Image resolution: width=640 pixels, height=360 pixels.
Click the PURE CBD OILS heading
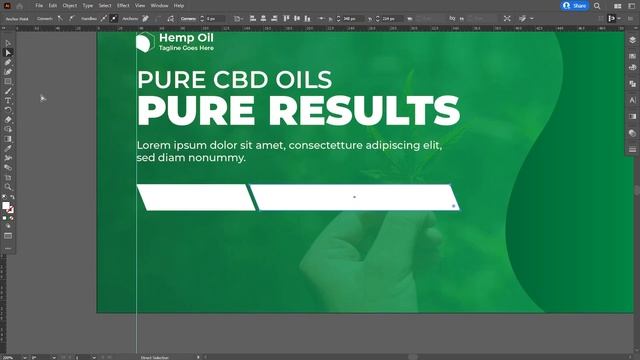(235, 80)
